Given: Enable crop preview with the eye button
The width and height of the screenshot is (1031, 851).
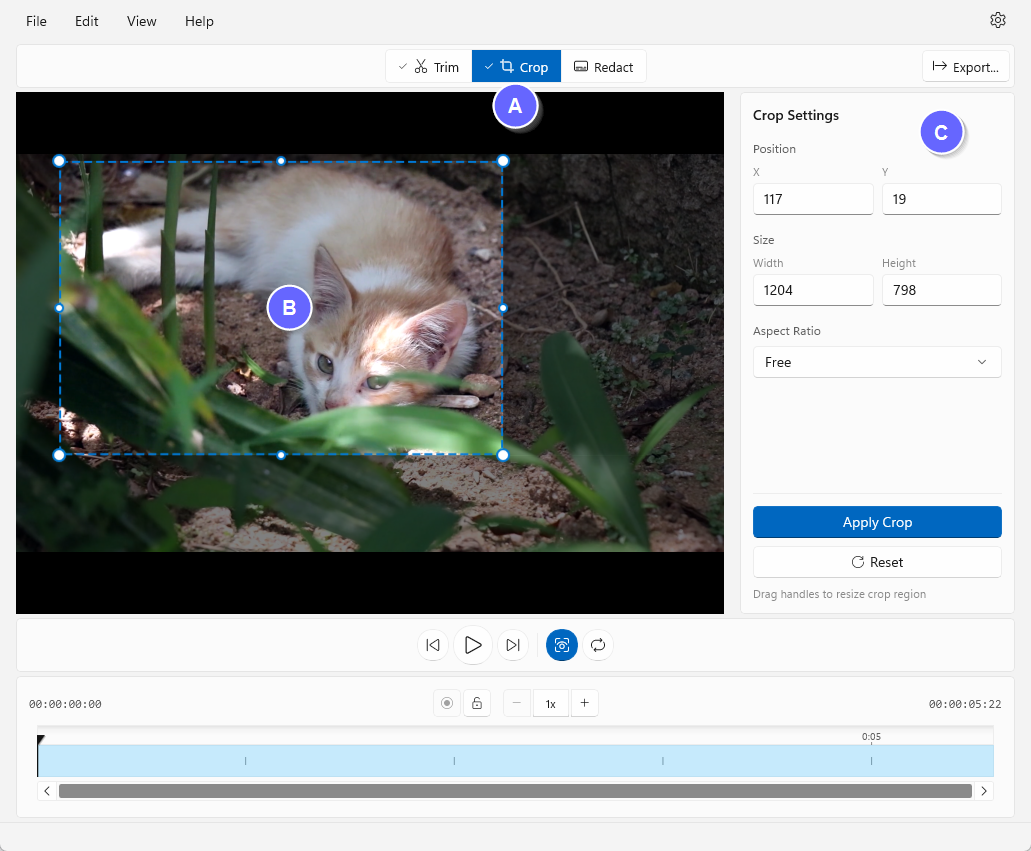Looking at the screenshot, I should 561,645.
